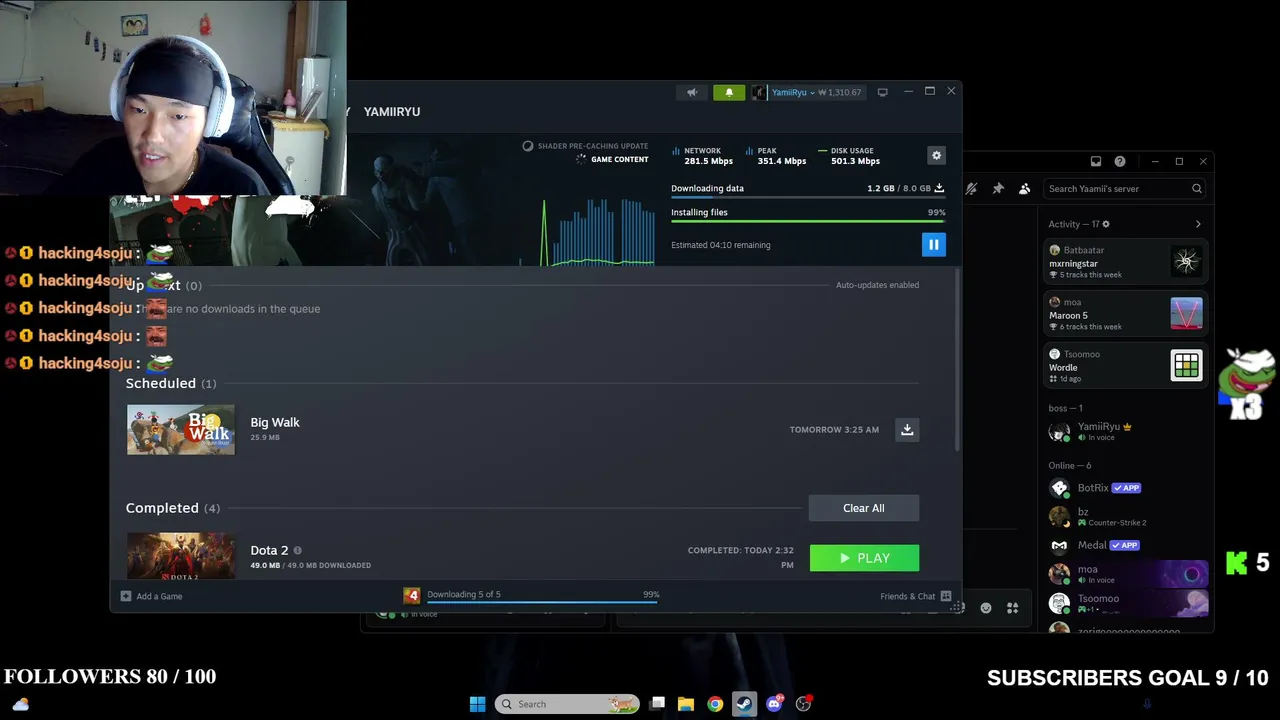Click the Installing files progress bar
The width and height of the screenshot is (1280, 720).
808,221
